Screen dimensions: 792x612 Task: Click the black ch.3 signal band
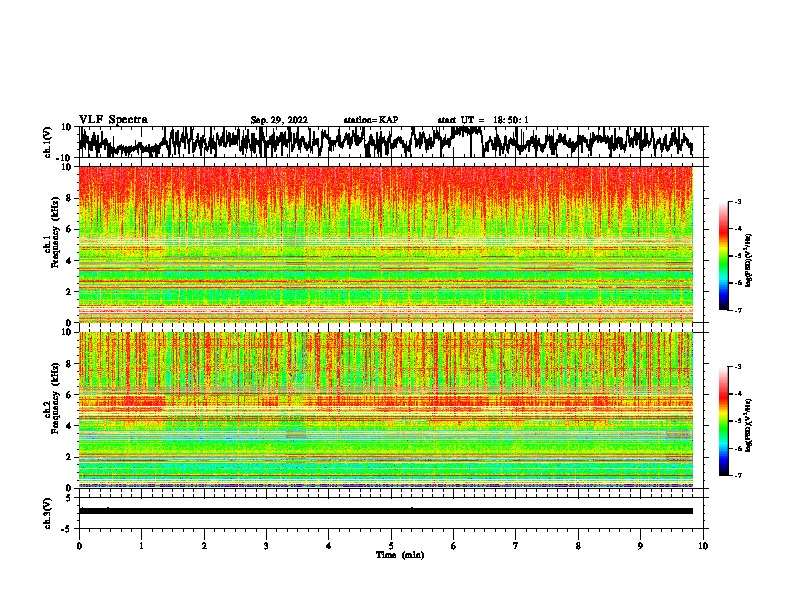pyautogui.click(x=386, y=511)
